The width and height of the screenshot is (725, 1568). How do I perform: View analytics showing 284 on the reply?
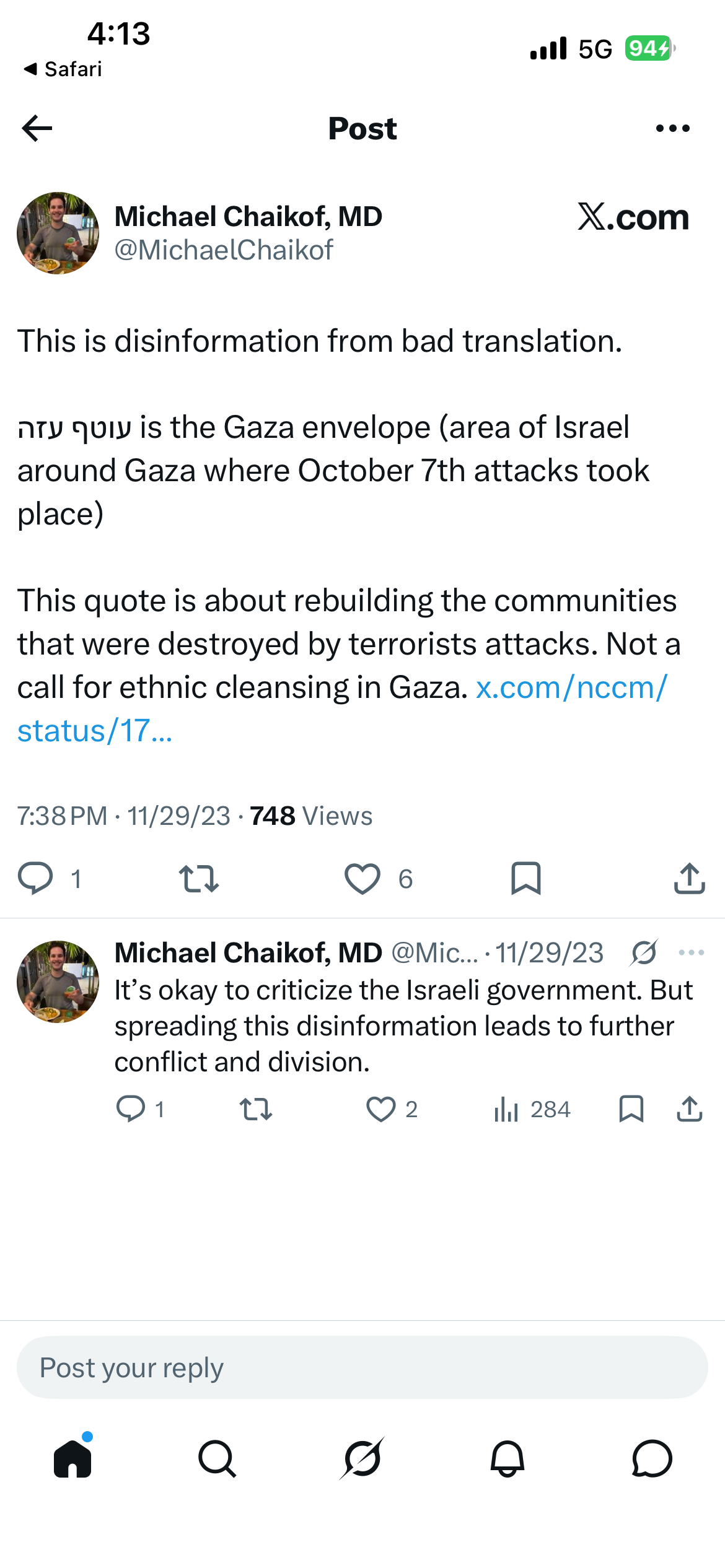coord(532,1108)
